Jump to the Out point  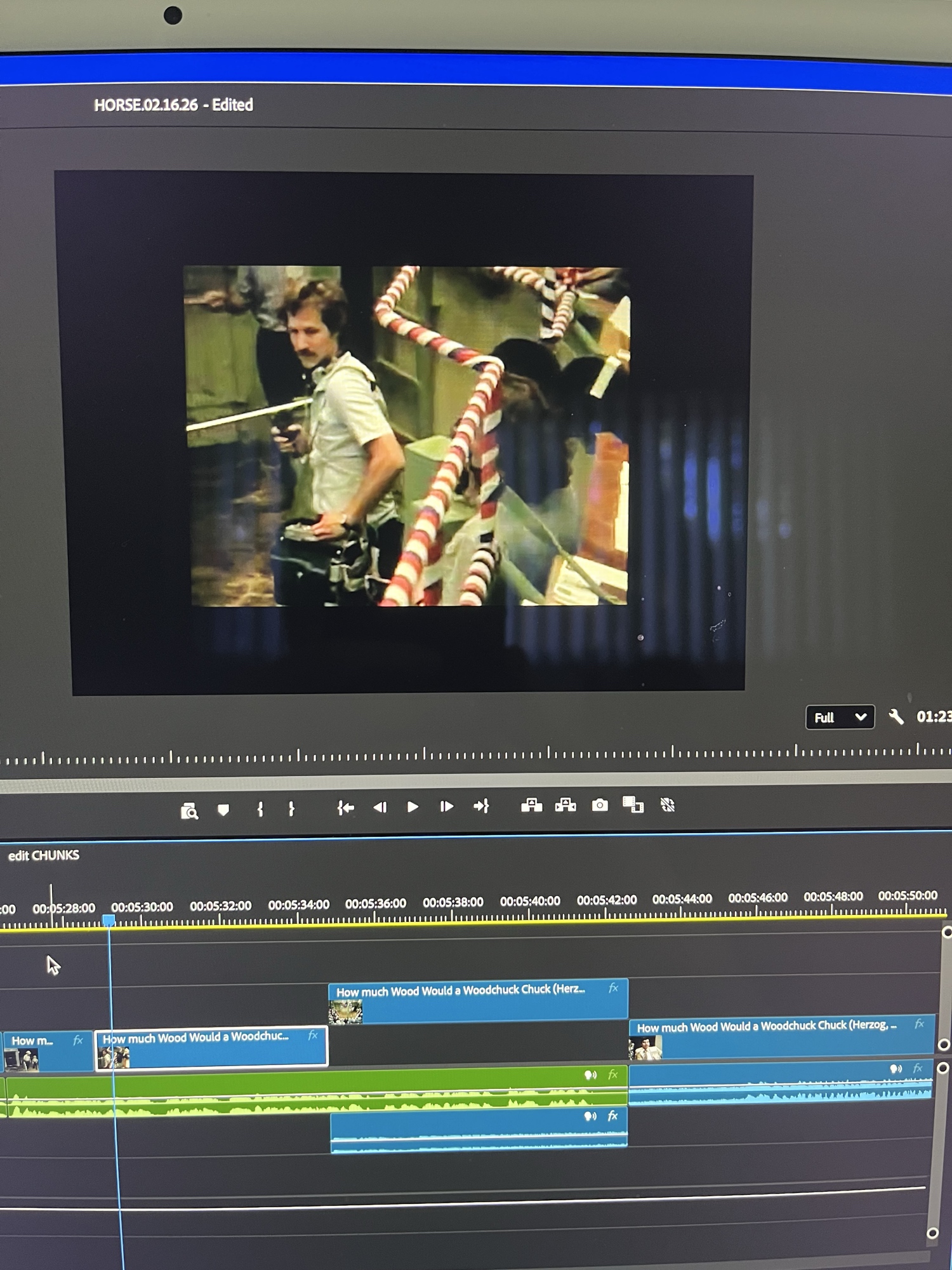point(481,806)
